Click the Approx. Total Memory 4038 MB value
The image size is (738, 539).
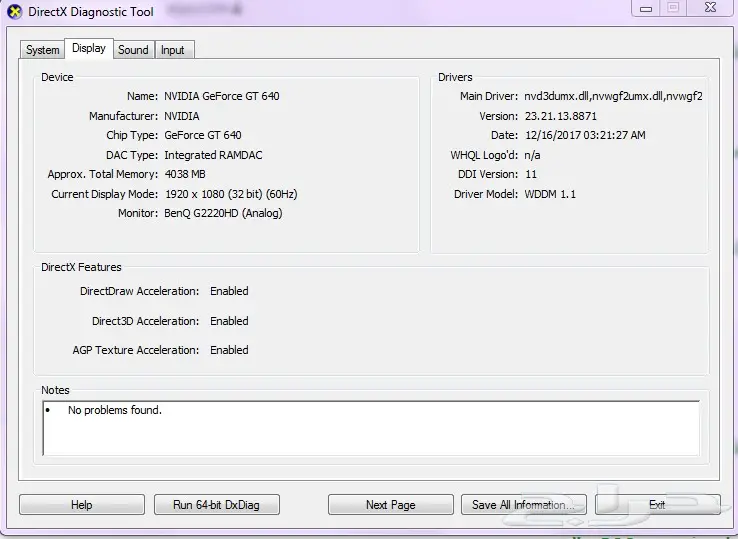click(185, 174)
